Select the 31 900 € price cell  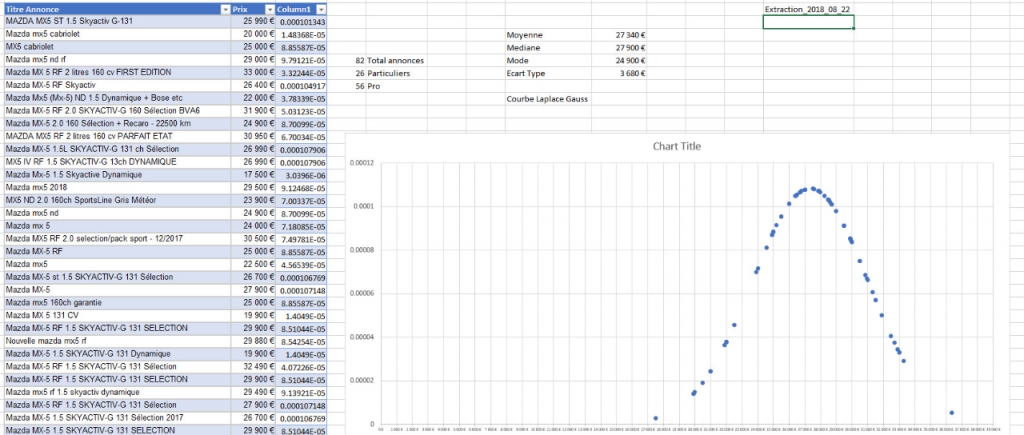tap(253, 111)
